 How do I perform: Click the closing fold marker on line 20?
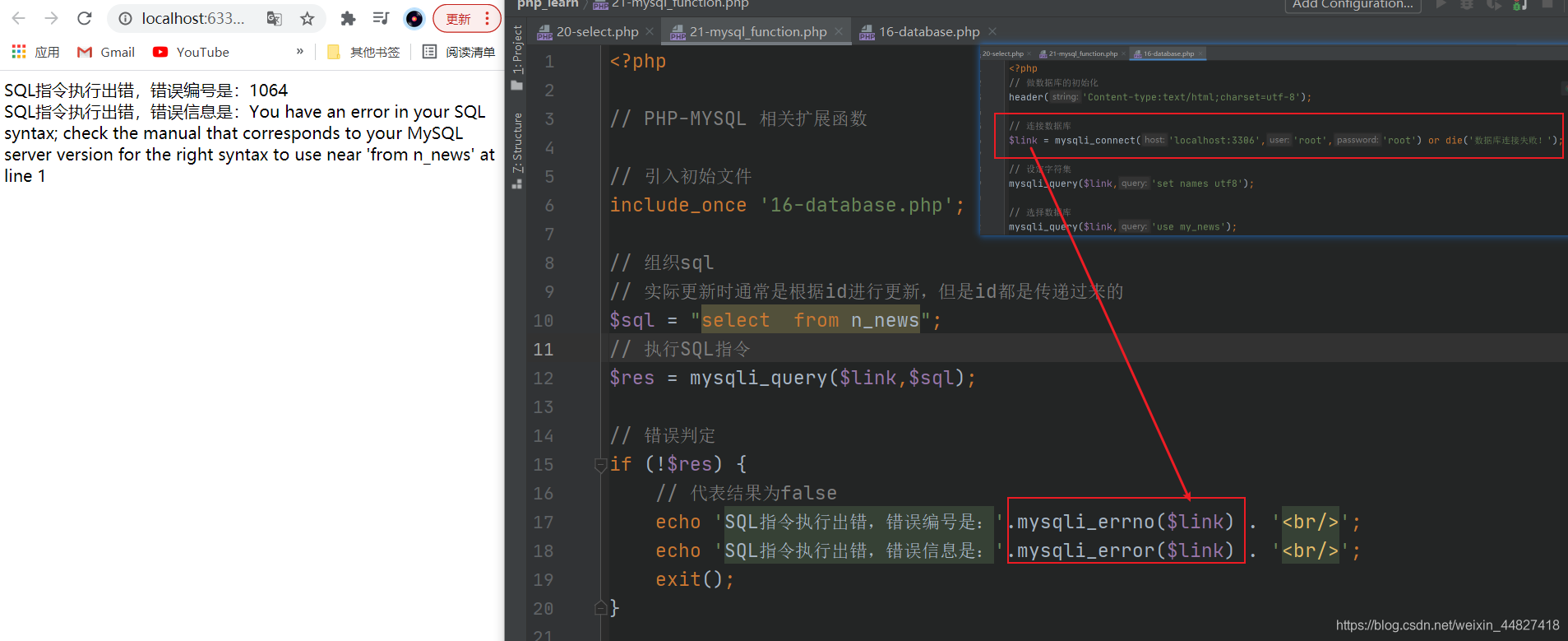point(600,608)
